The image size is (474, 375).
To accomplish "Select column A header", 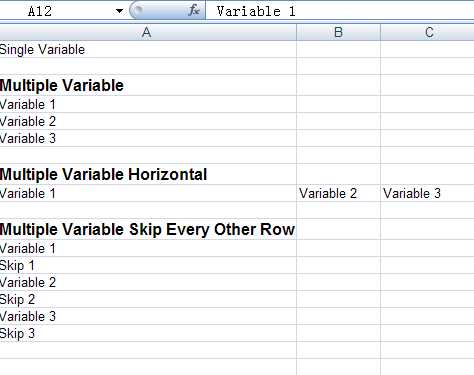I will coord(147,33).
